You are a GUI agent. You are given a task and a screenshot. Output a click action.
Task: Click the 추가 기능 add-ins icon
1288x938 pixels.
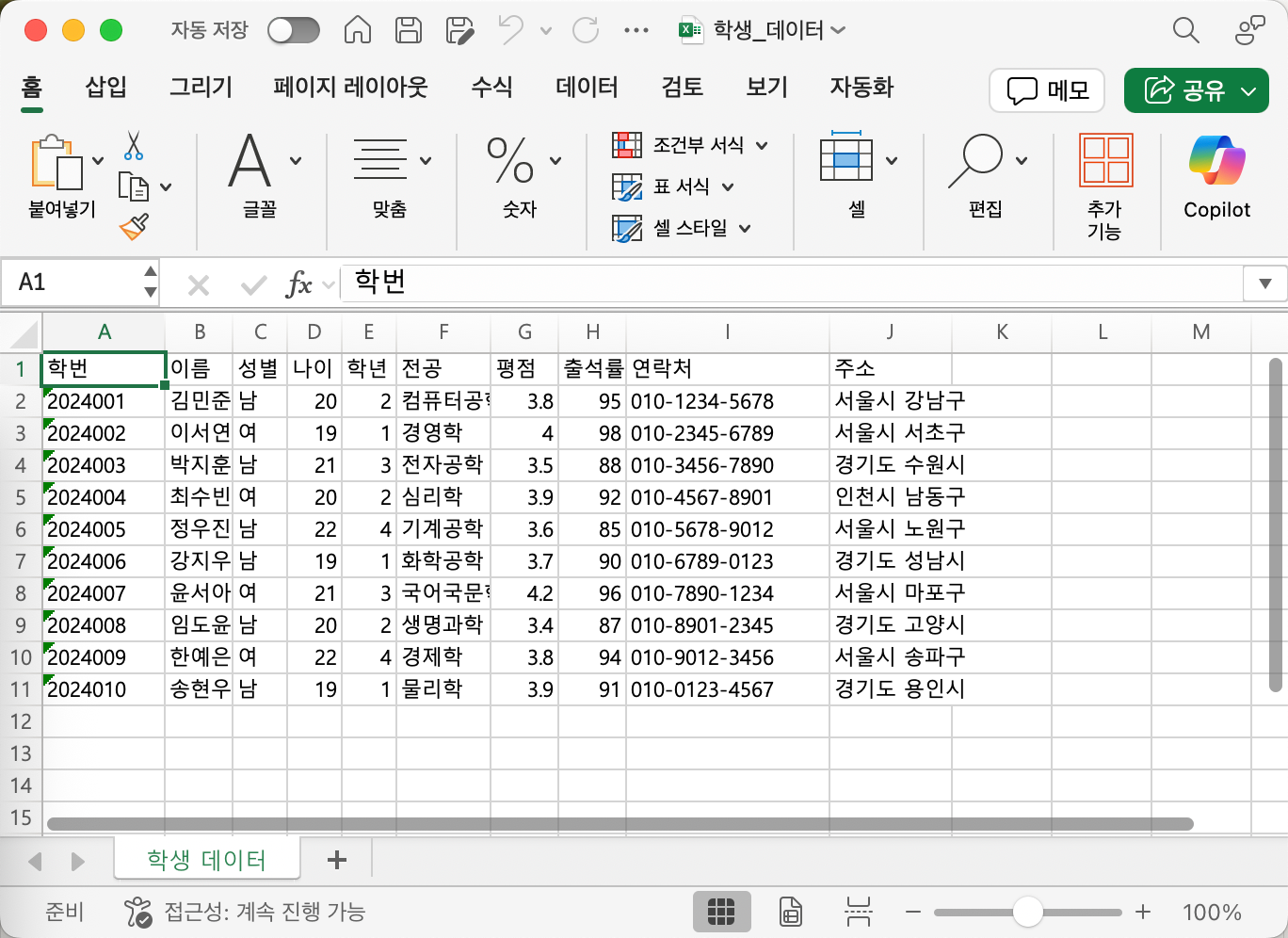[x=1106, y=160]
